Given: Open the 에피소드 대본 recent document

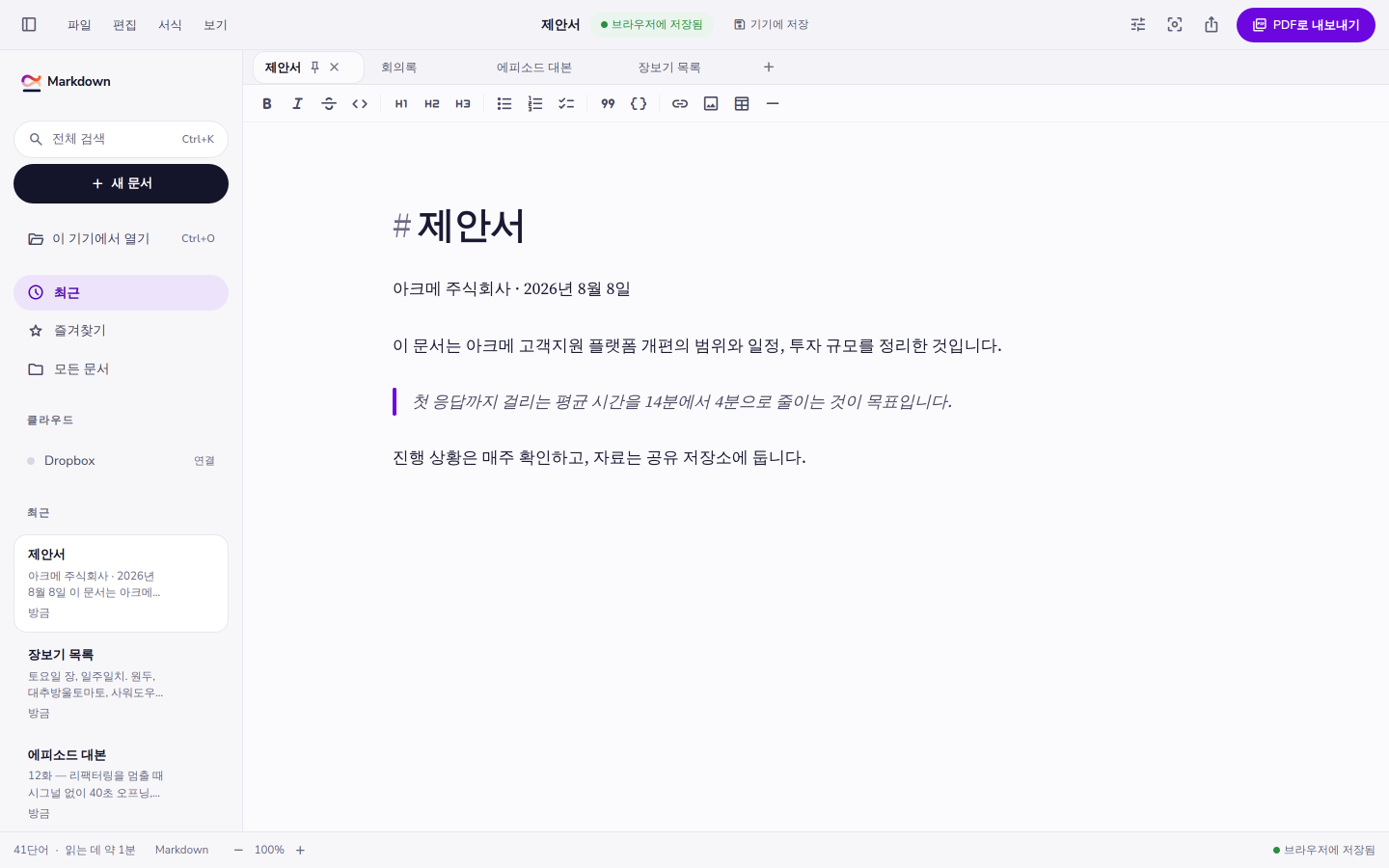Looking at the screenshot, I should click(x=121, y=783).
